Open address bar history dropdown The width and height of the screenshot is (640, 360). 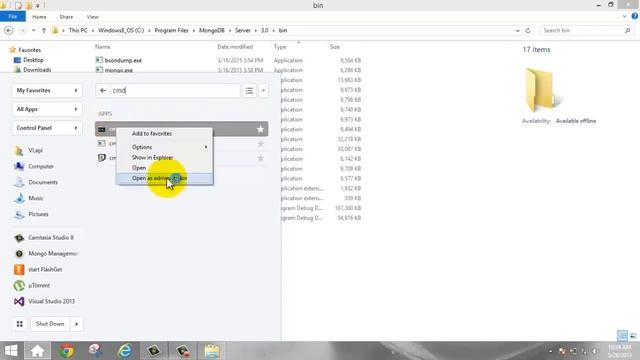click(518, 31)
